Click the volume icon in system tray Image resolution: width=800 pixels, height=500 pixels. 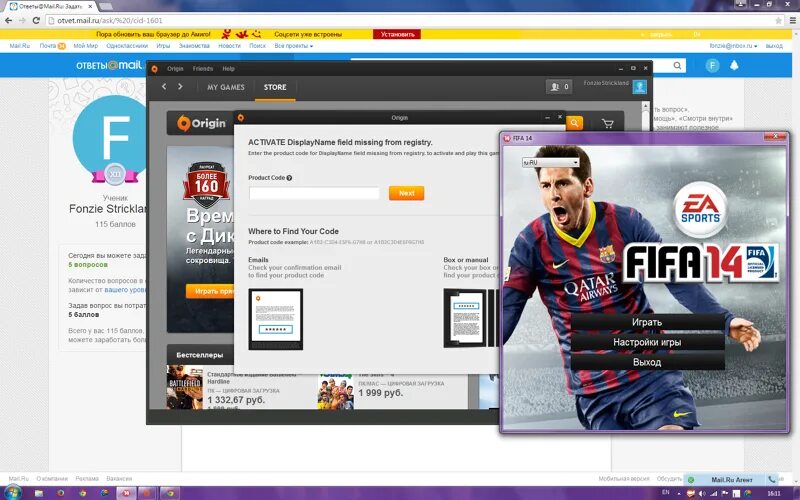[702, 493]
